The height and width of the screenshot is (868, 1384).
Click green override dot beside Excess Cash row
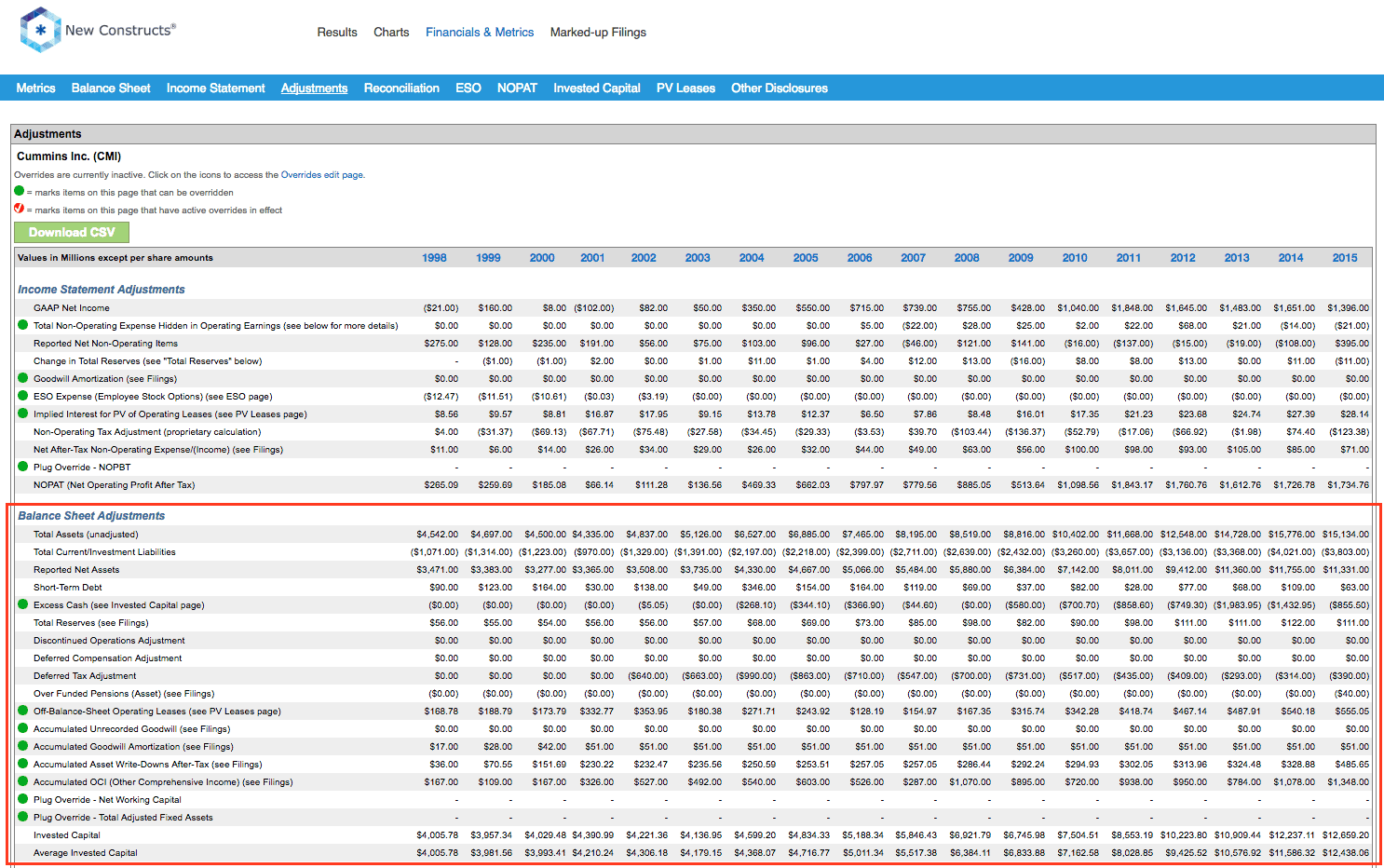point(23,604)
